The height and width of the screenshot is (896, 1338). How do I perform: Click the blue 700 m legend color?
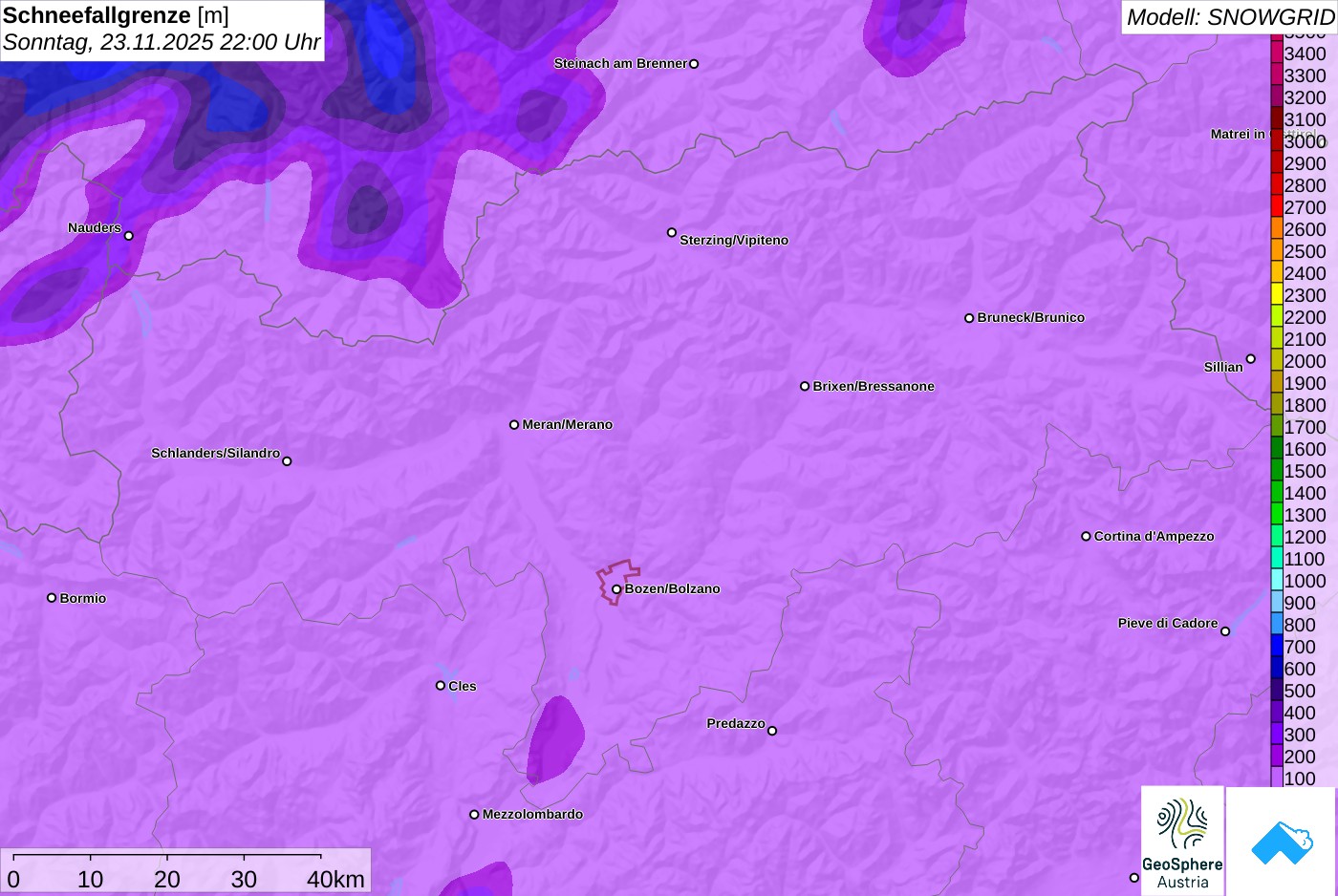tap(1276, 647)
